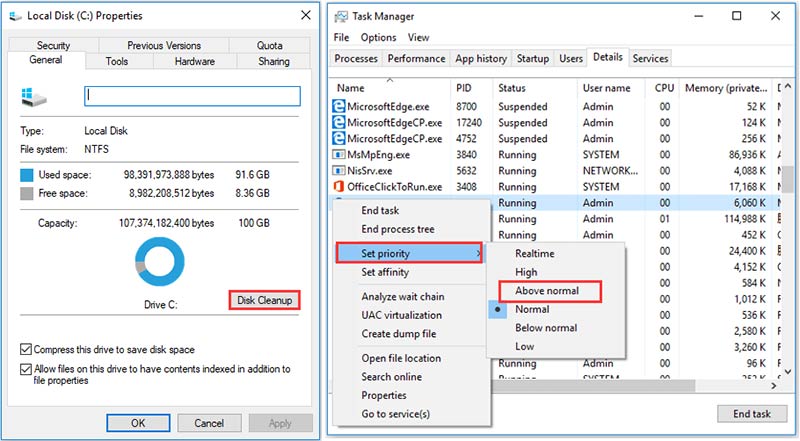This screenshot has width=800, height=441.
Task: Select Above normal priority option
Action: pyautogui.click(x=546, y=291)
